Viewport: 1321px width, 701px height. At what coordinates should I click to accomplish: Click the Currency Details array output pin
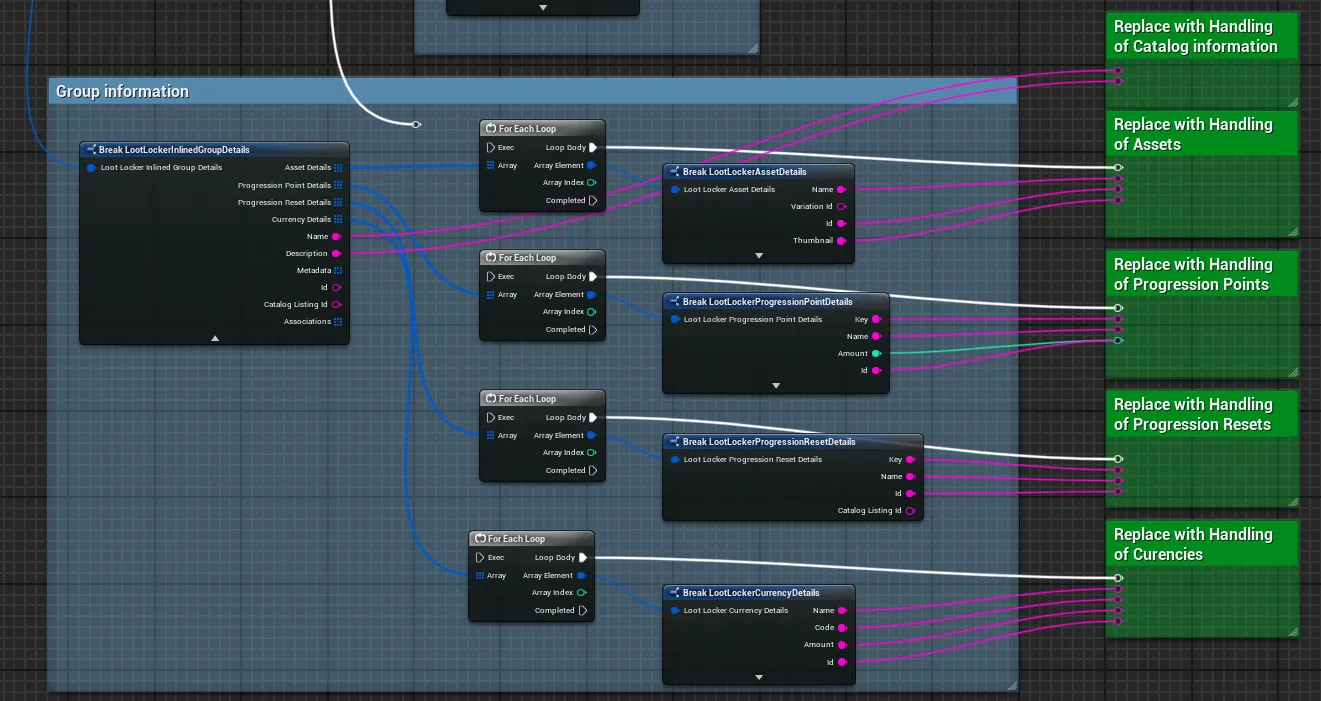[x=338, y=219]
